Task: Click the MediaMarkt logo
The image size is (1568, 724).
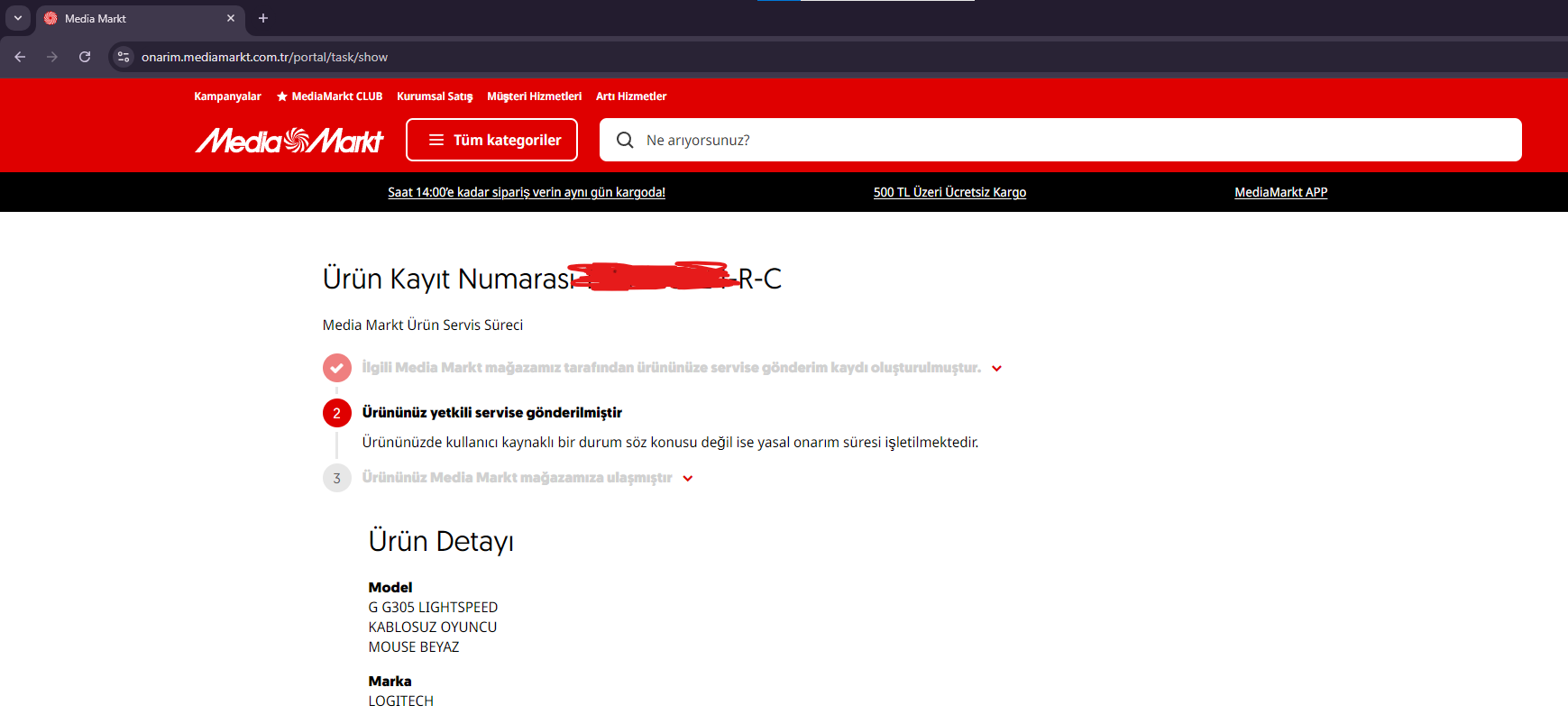Action: click(x=289, y=141)
